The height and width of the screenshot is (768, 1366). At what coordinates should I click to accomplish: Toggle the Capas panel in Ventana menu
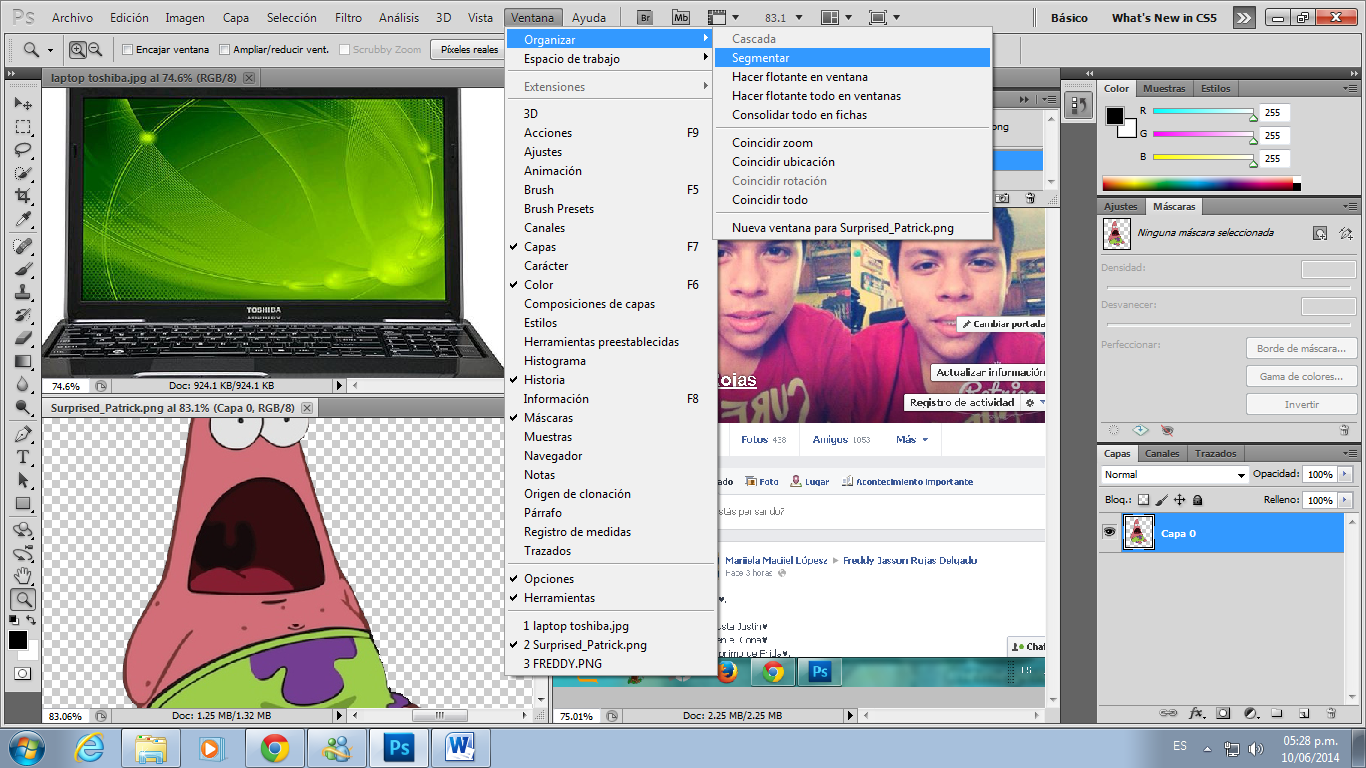610,247
